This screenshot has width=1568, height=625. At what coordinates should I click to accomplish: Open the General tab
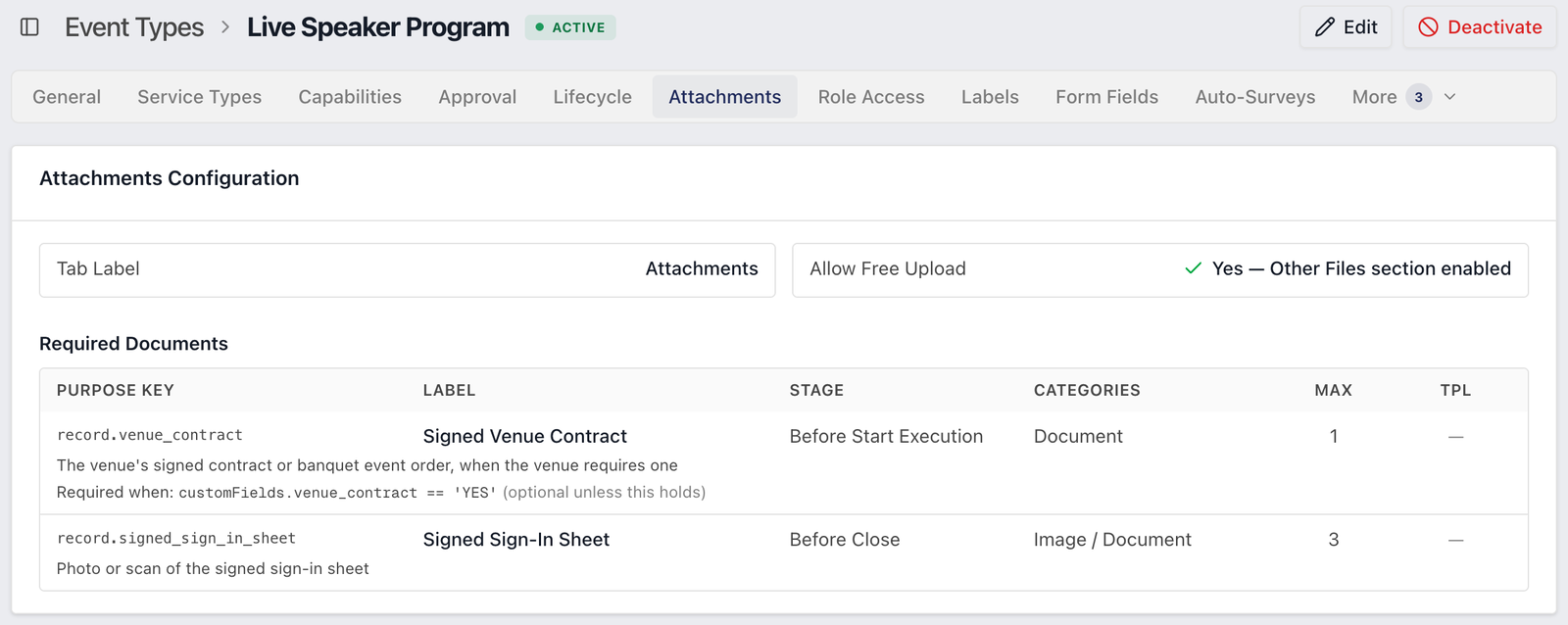click(67, 97)
